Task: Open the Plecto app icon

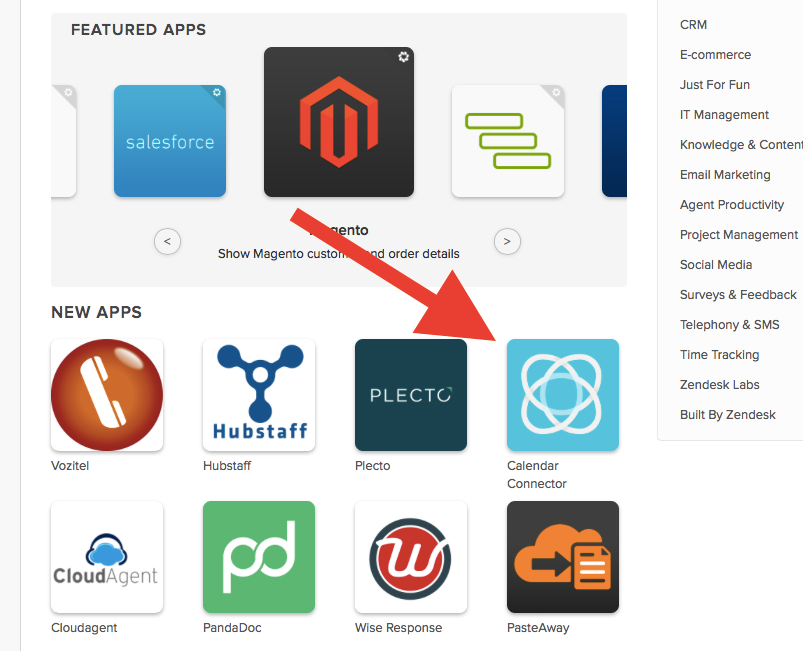Action: [x=411, y=395]
